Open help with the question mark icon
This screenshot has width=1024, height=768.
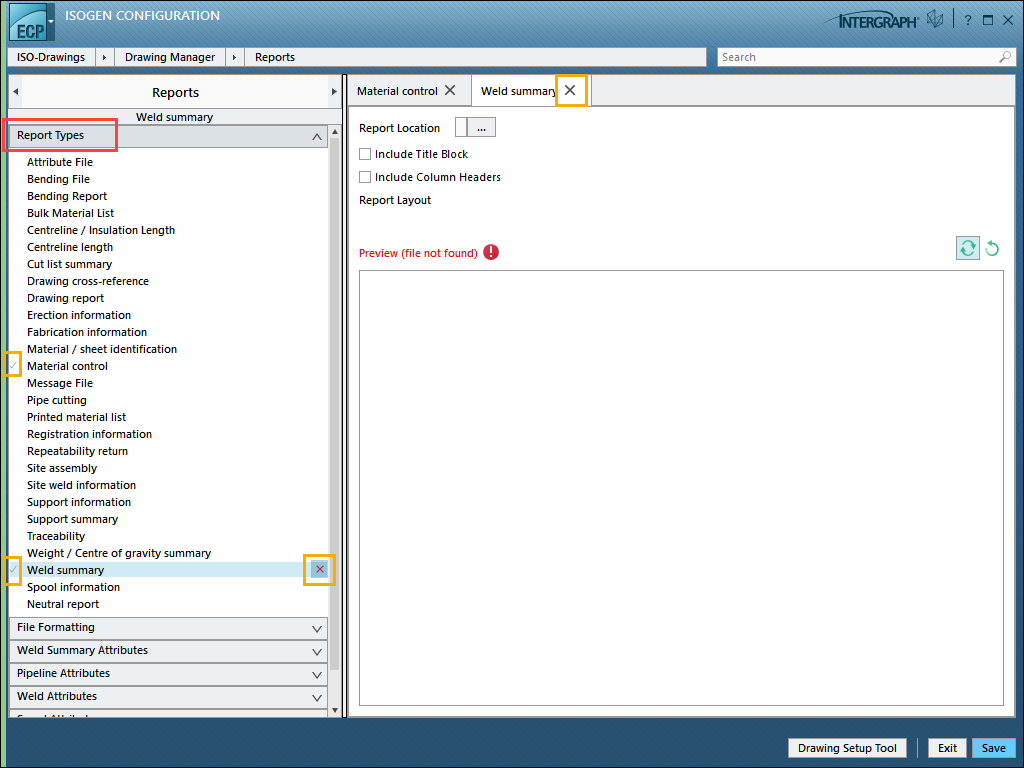pos(968,20)
